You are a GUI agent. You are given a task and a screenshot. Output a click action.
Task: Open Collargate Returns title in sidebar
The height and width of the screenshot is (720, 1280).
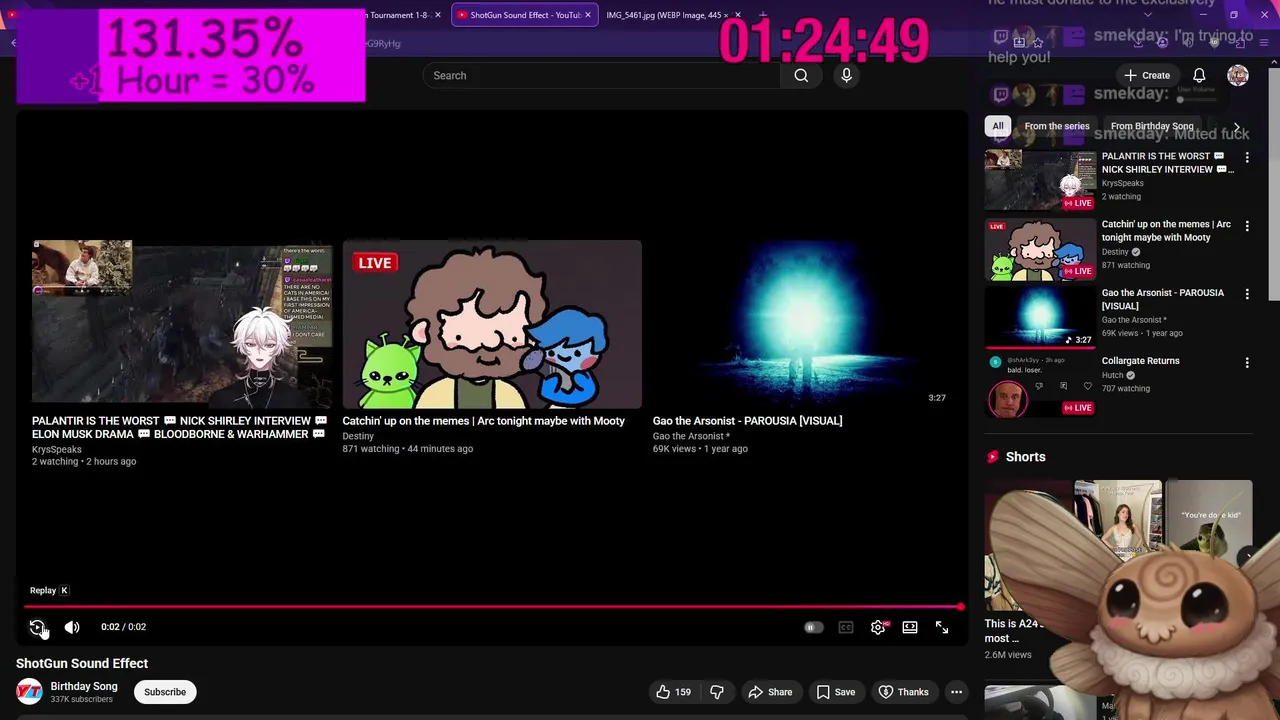tap(1140, 361)
